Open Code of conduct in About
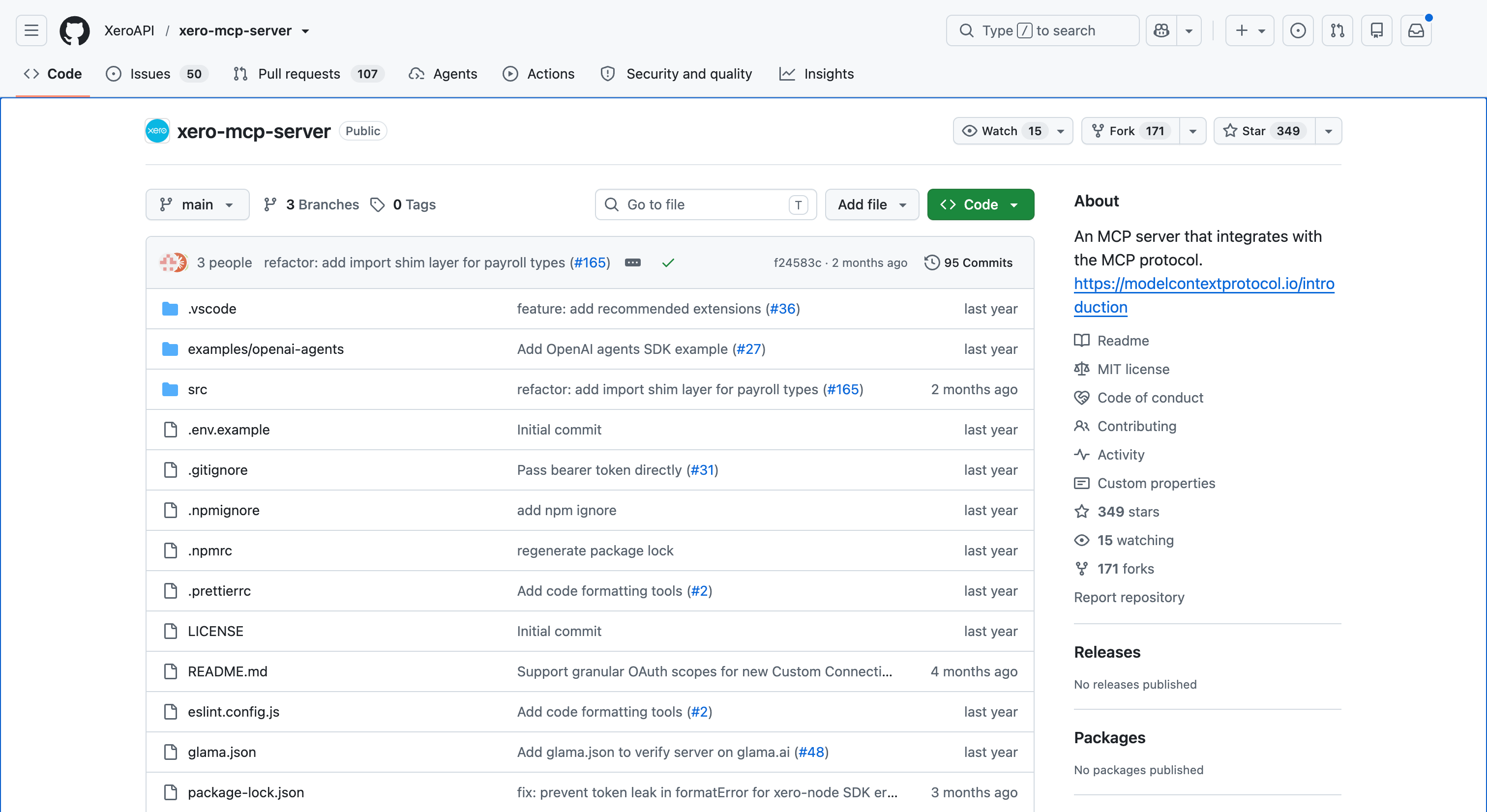 click(1139, 398)
